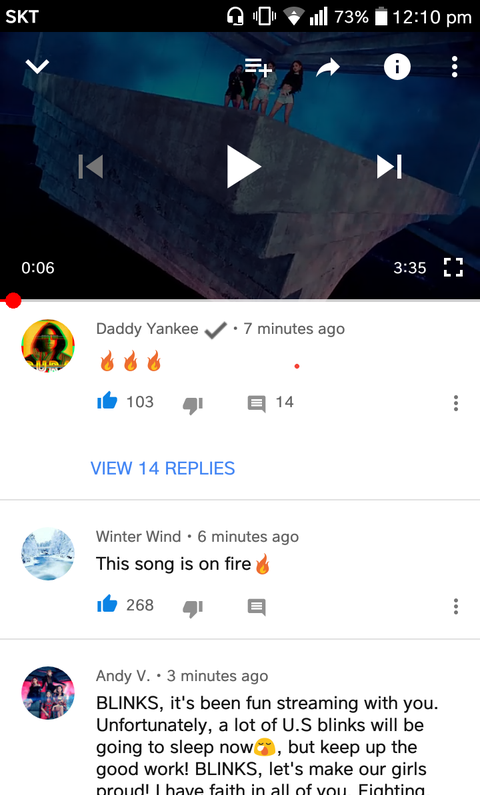Open more options for Daddy Yankee's comment
This screenshot has width=480, height=795.
456,403
